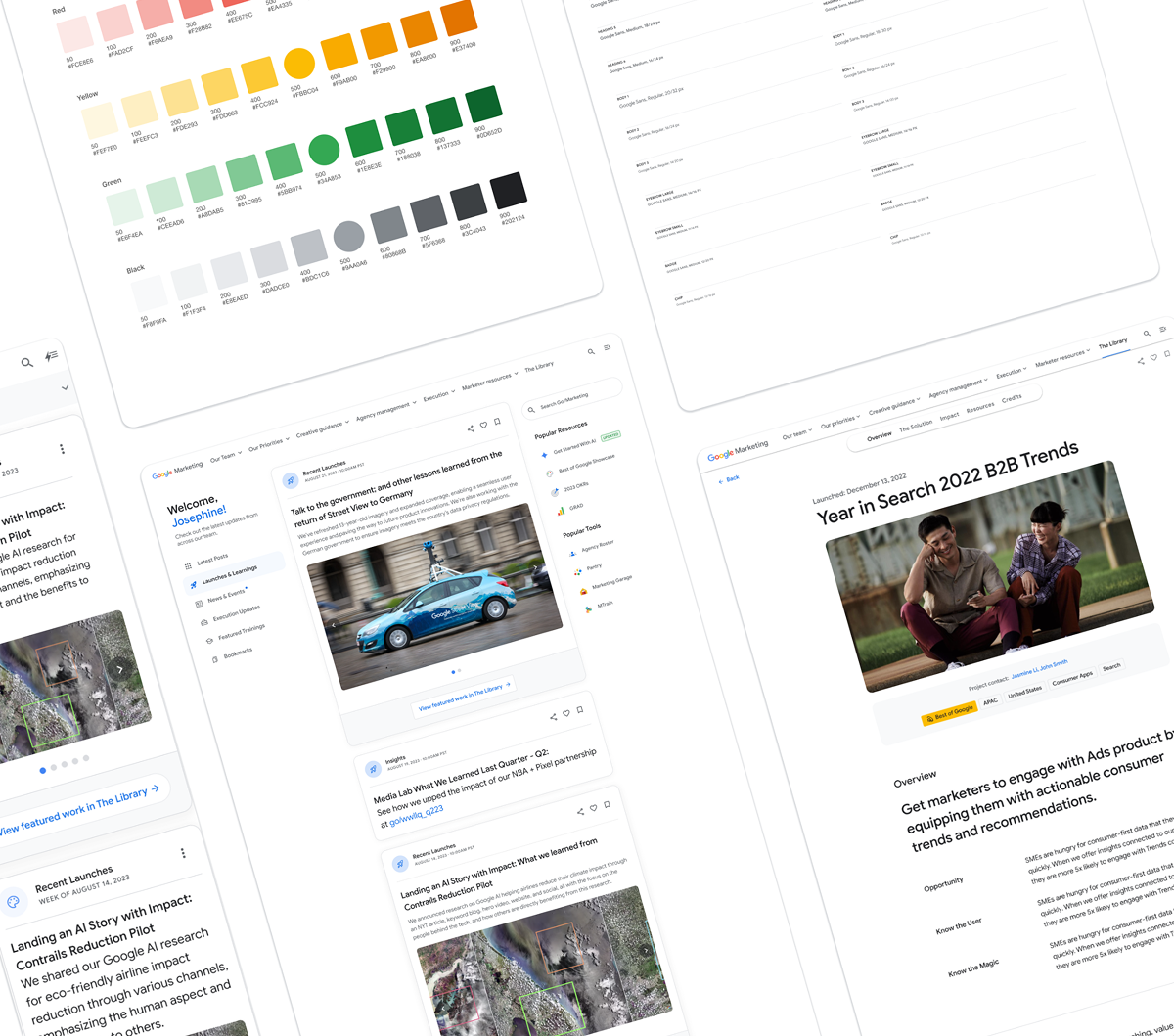Click rocket icon on Street View post

click(x=291, y=481)
